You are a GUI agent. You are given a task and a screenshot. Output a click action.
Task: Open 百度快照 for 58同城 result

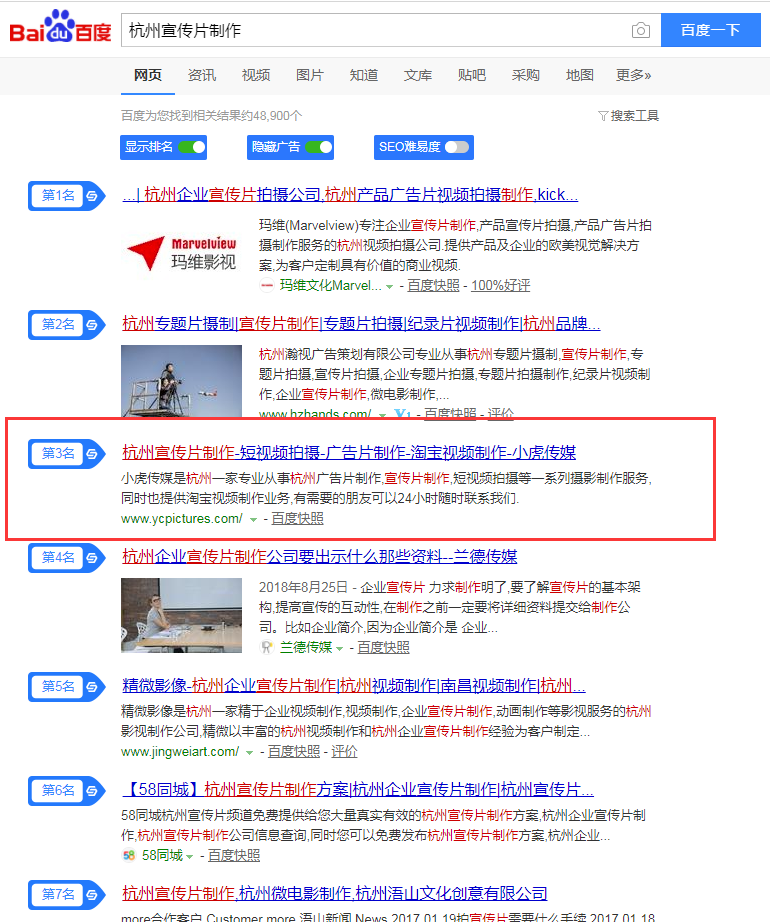pos(234,856)
